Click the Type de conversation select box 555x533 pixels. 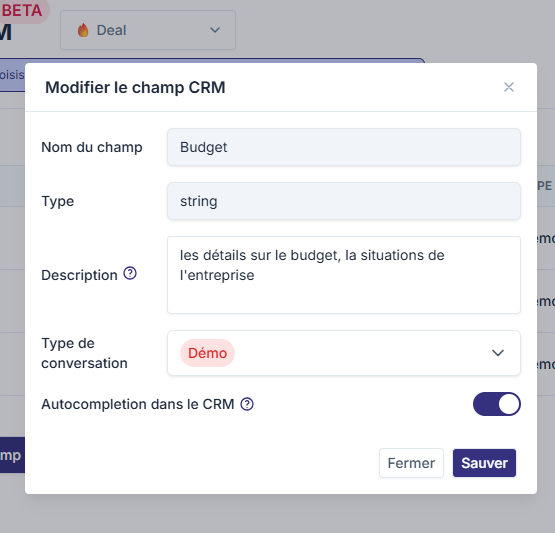tap(344, 353)
